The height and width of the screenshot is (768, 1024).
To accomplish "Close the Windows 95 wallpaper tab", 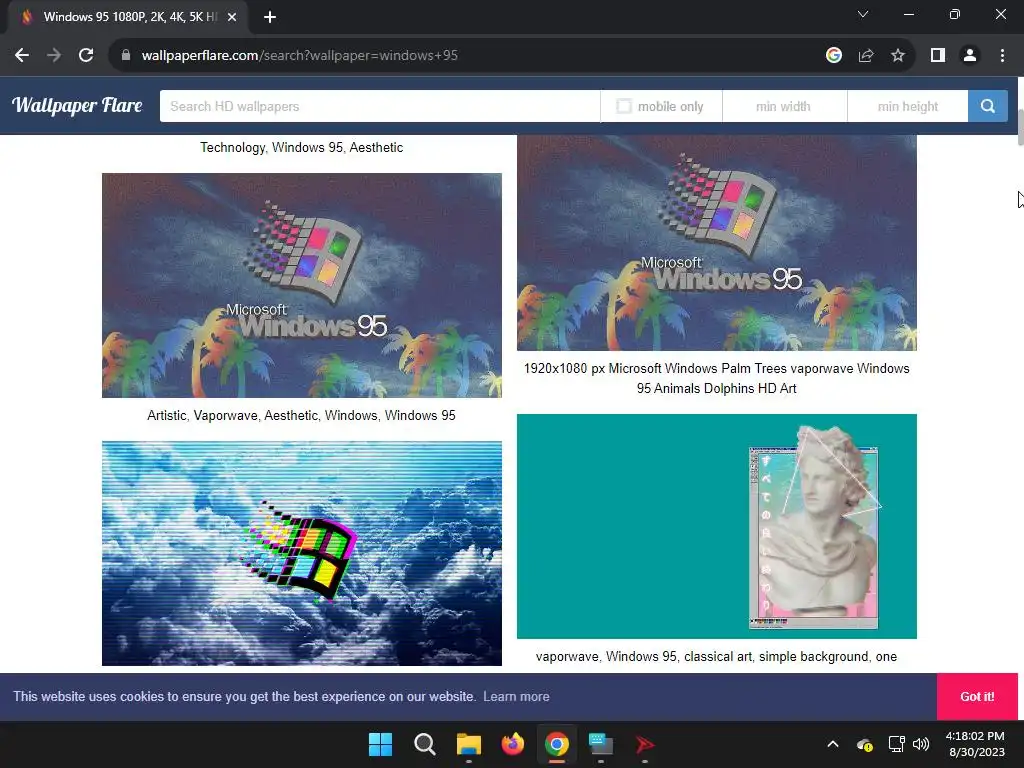I will [232, 17].
